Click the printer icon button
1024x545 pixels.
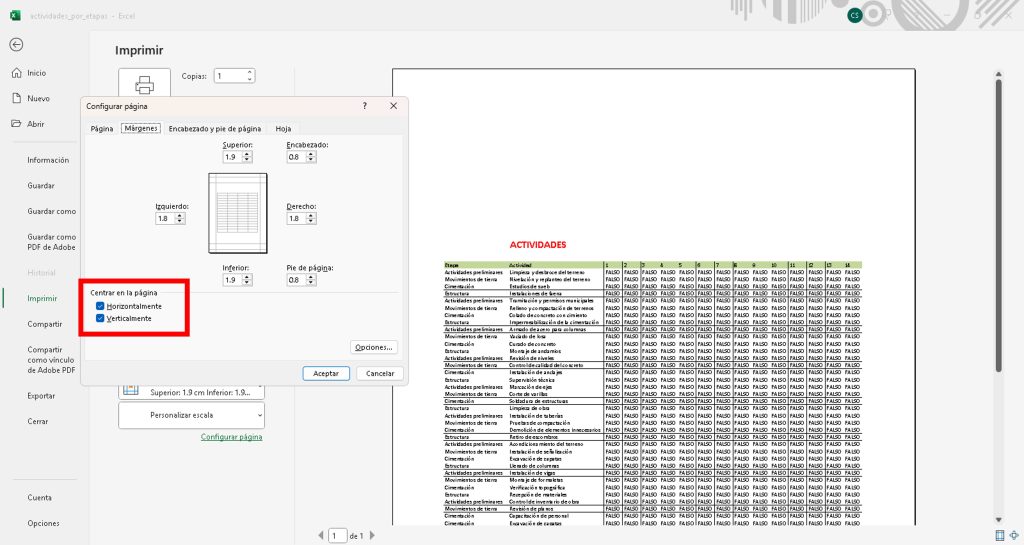pos(145,86)
